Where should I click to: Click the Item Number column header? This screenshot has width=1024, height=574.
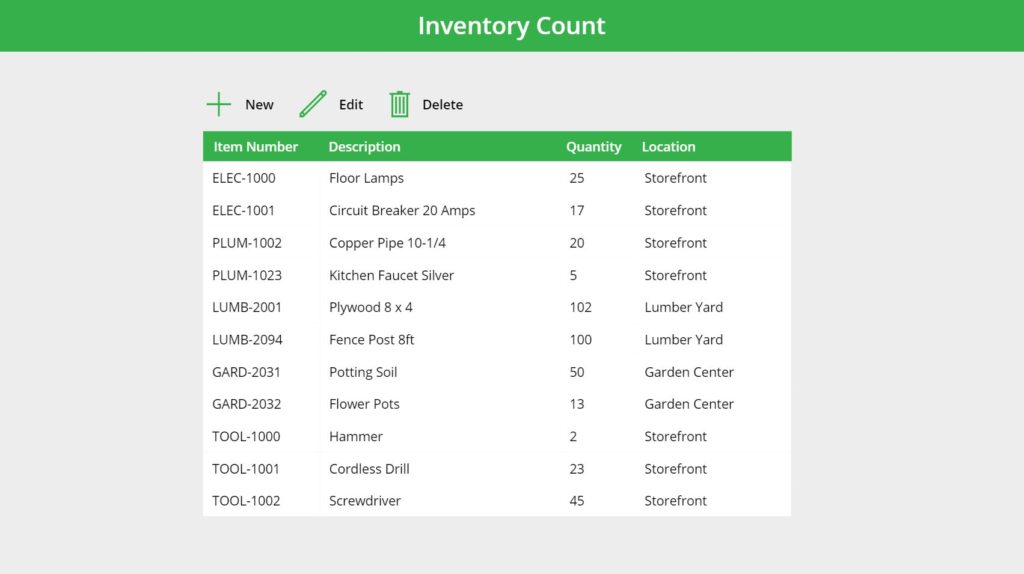(255, 147)
